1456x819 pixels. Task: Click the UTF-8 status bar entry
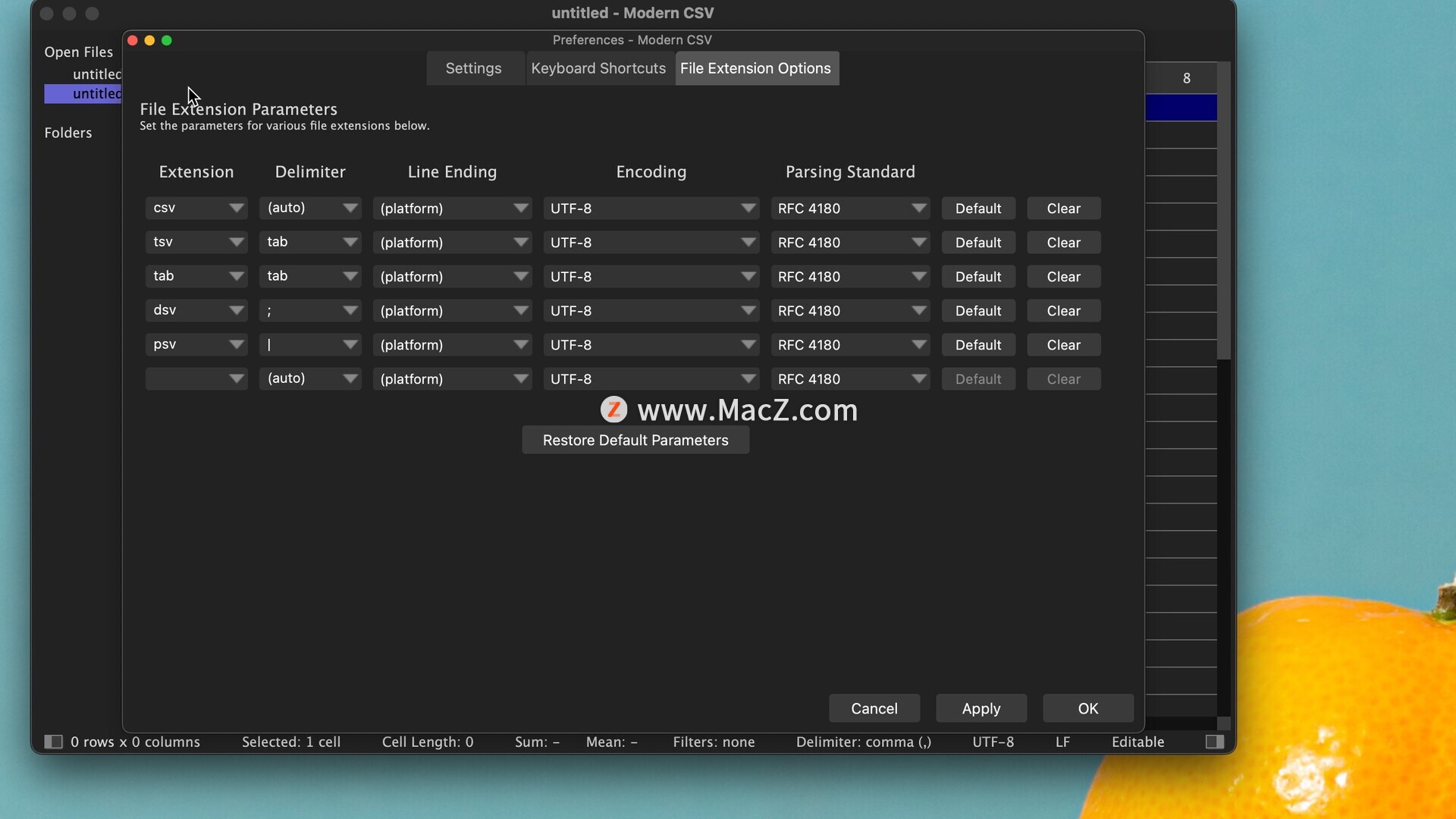tap(993, 742)
